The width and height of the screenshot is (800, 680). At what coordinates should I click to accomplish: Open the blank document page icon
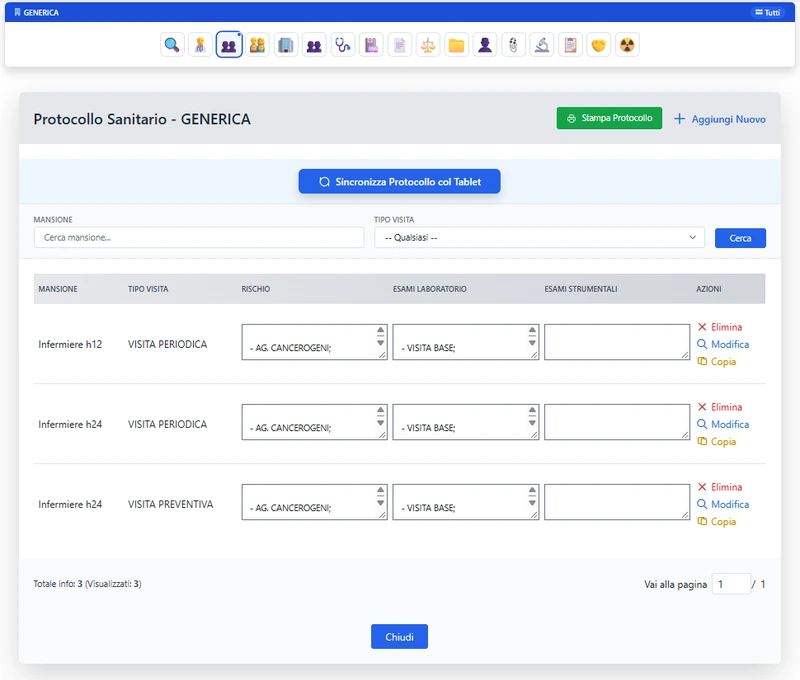click(x=399, y=45)
